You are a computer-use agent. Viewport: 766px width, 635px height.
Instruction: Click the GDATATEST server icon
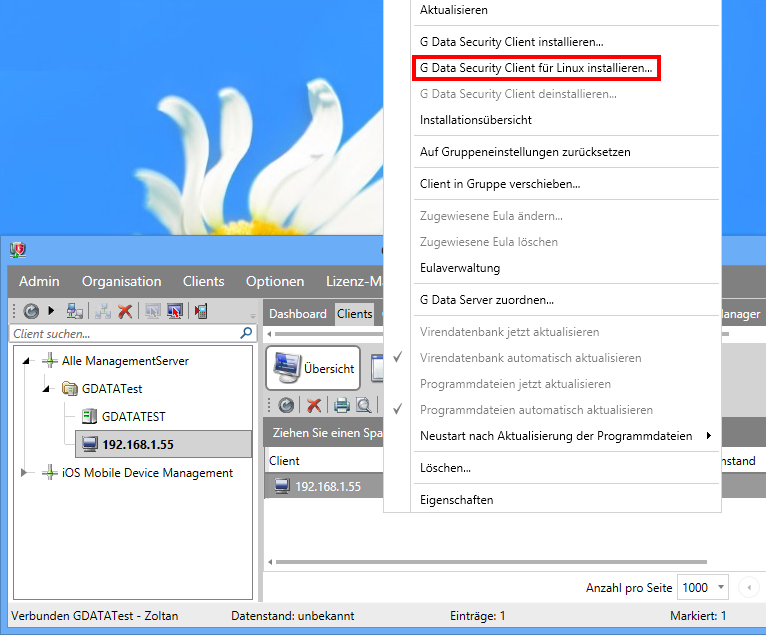coord(89,417)
